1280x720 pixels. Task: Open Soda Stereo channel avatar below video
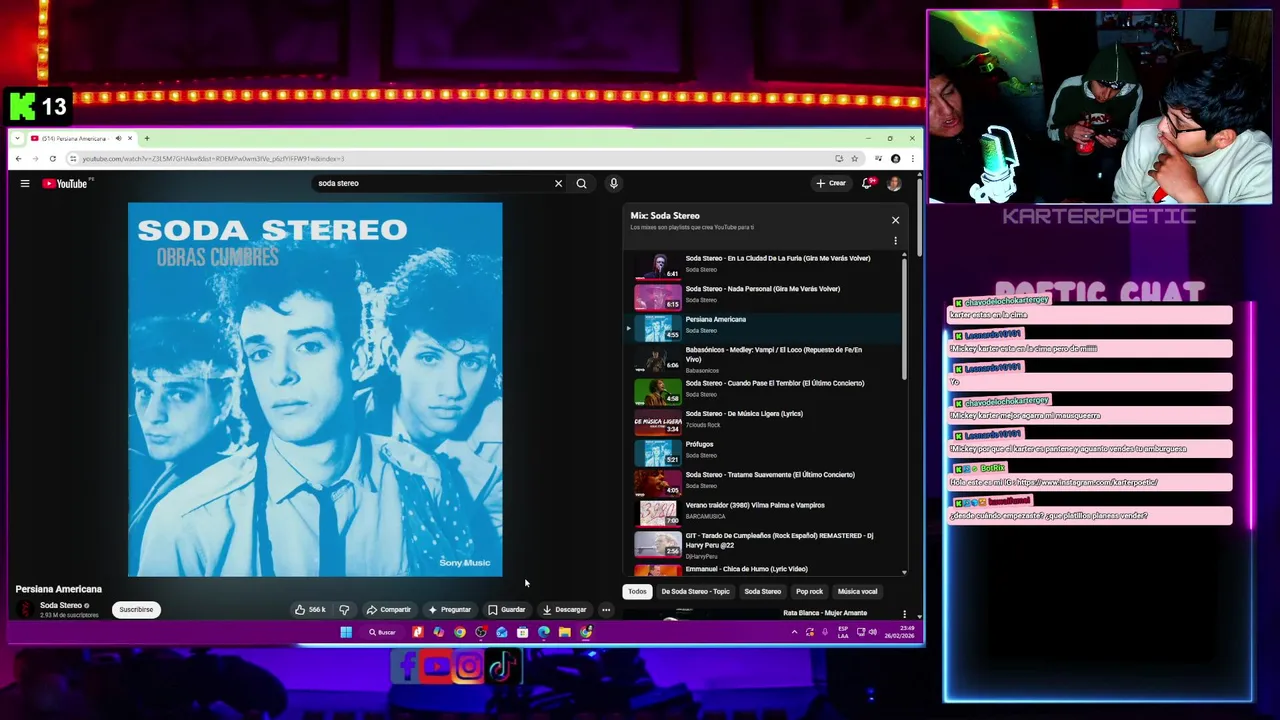[25, 609]
